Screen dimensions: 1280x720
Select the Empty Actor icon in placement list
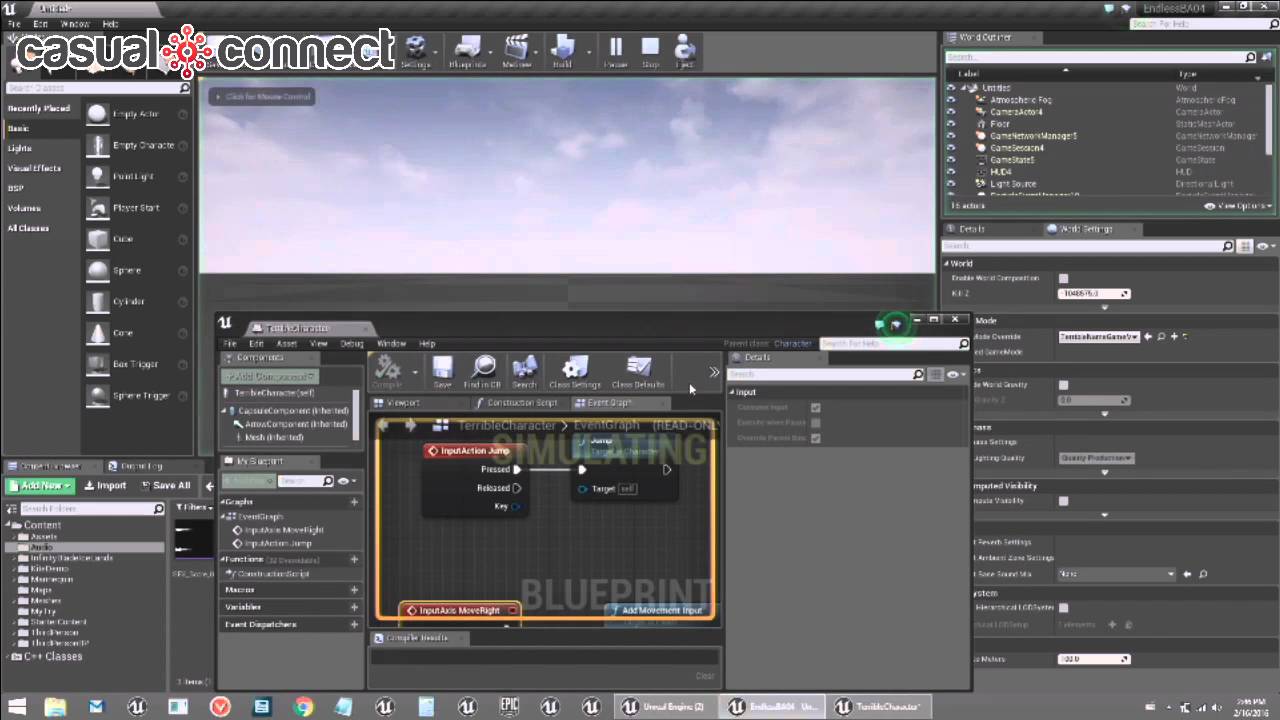tap(97, 114)
